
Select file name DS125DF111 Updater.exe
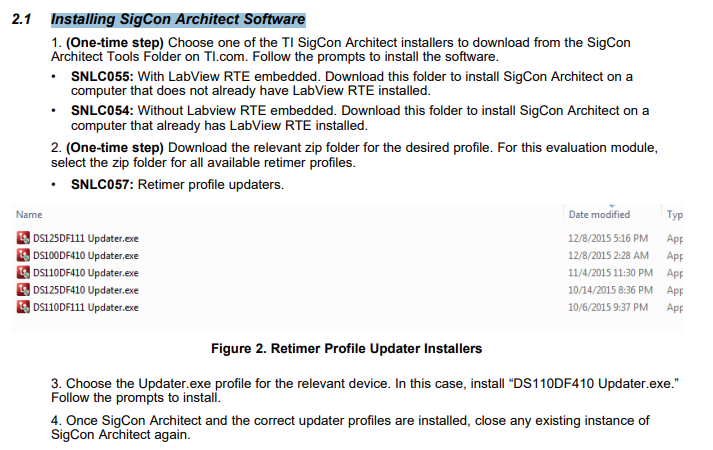pyautogui.click(x=86, y=239)
